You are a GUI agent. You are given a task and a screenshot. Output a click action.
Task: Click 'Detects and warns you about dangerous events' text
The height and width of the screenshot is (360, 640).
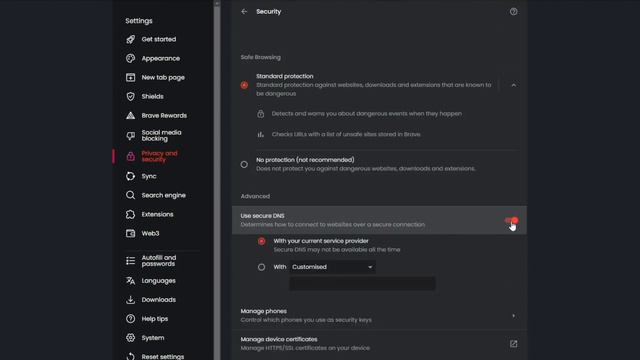(367, 113)
